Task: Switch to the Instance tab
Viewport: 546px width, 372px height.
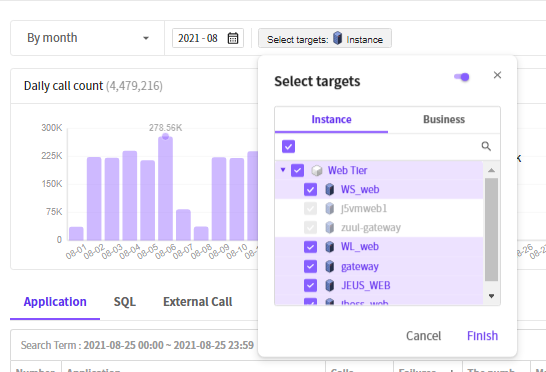Action: tap(331, 119)
